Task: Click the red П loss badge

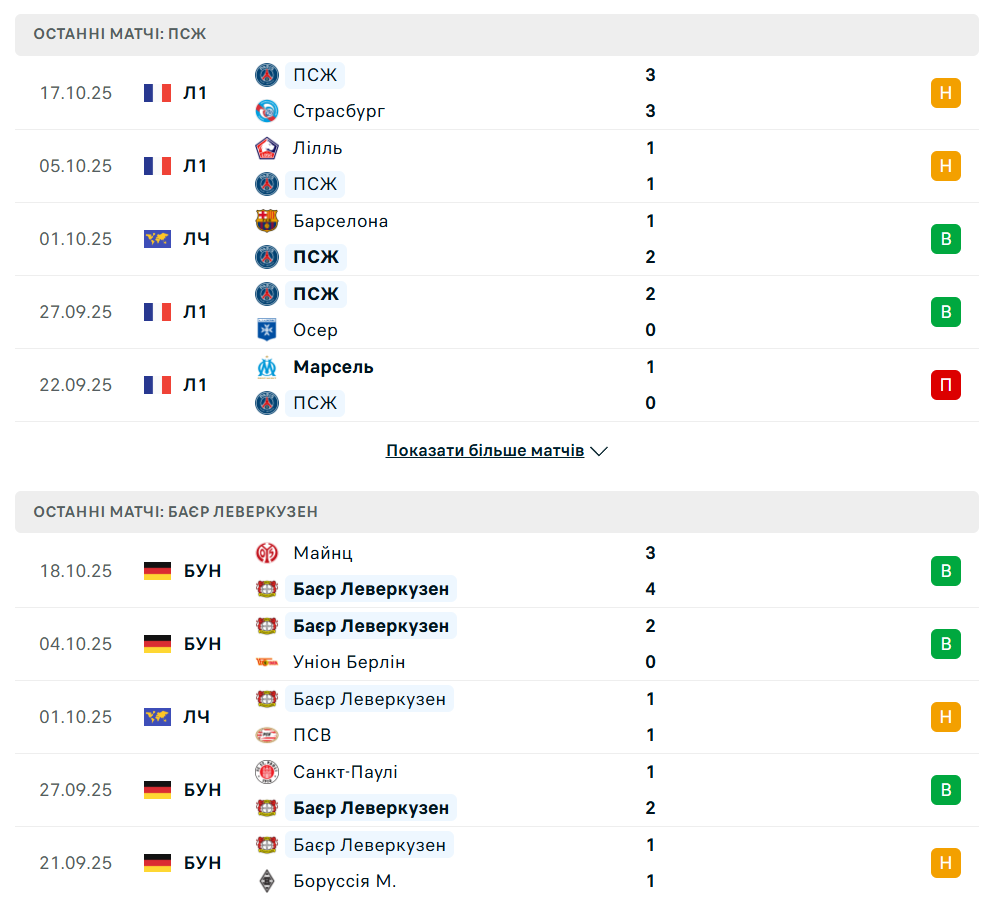Action: click(x=945, y=385)
